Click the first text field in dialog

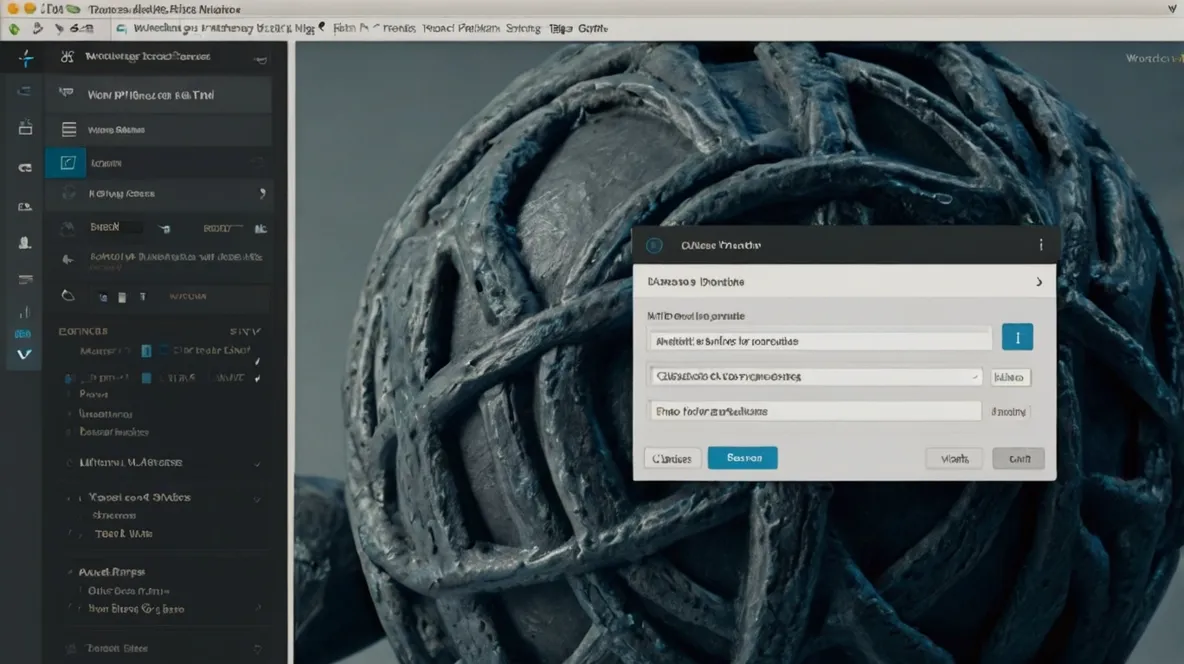pyautogui.click(x=819, y=341)
